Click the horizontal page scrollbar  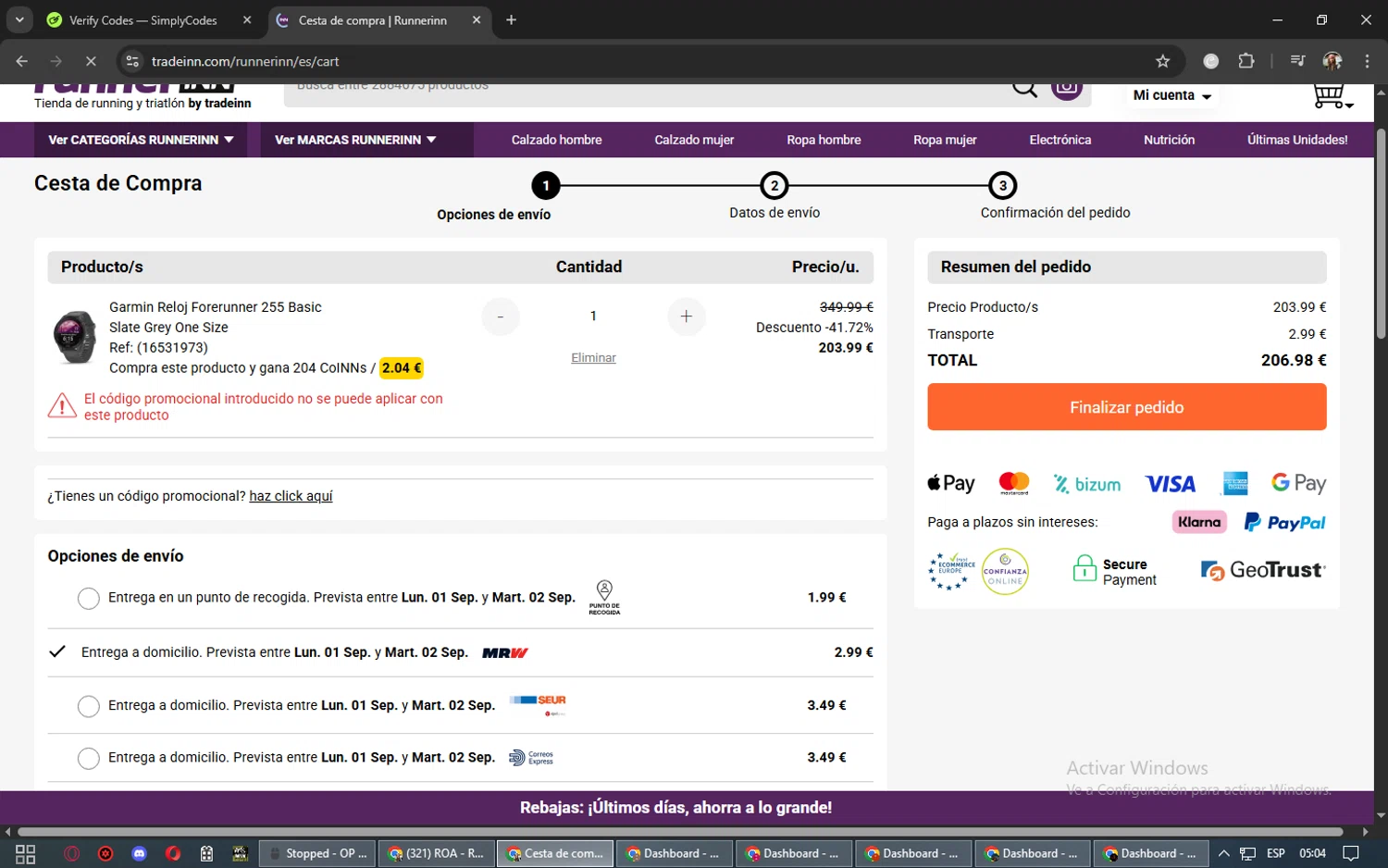coord(680,832)
